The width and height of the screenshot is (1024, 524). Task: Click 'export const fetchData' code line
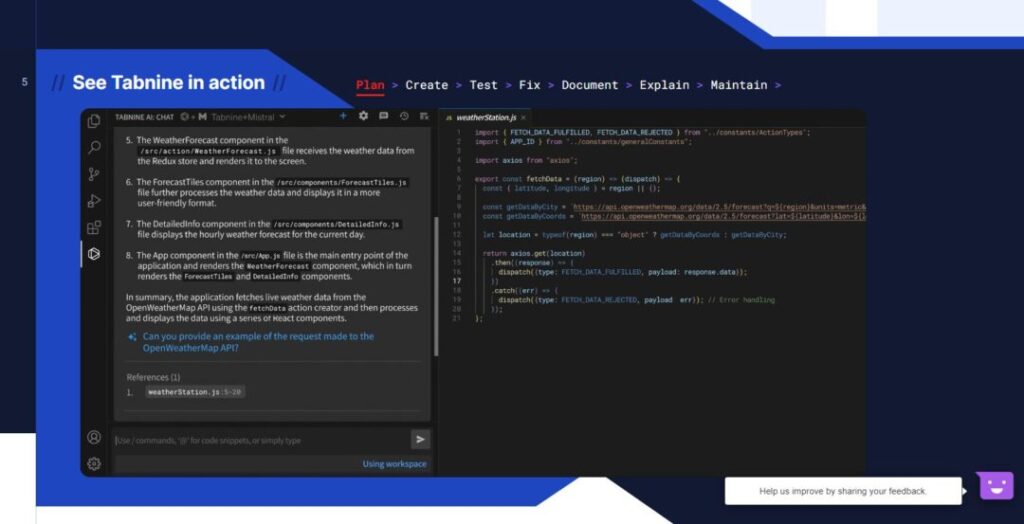577,178
